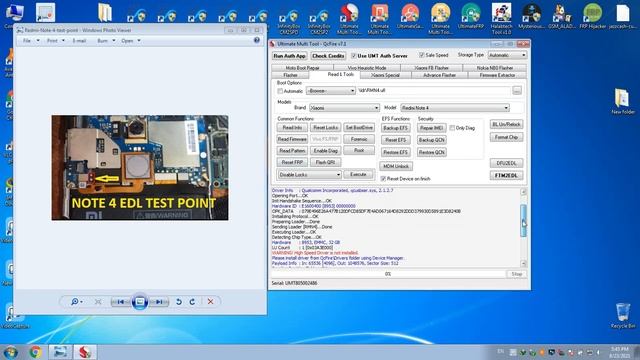Screen dimensions: 640x360
Task: Enable Automatic boot option checkbox
Action: click(x=280, y=91)
